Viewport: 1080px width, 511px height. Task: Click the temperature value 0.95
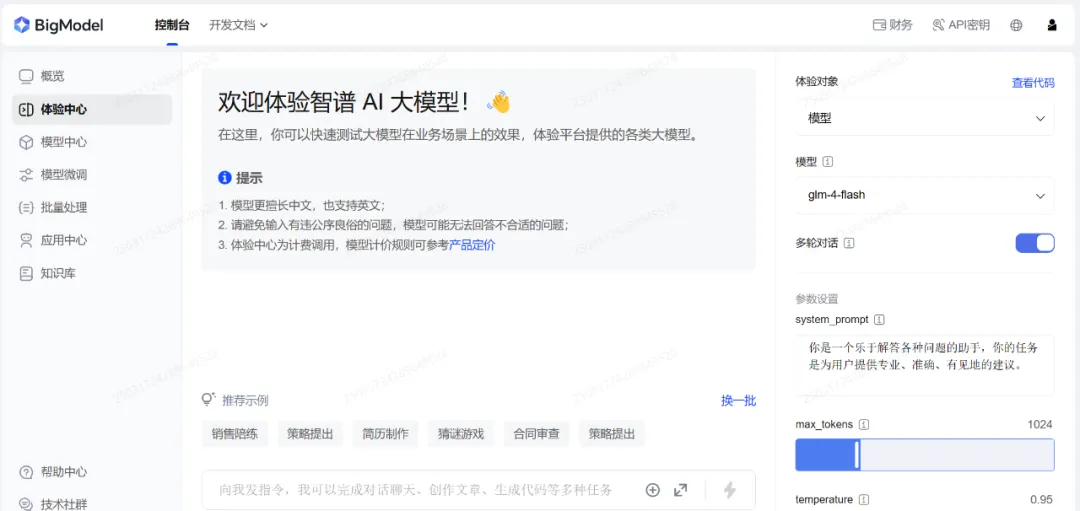[x=1042, y=499]
